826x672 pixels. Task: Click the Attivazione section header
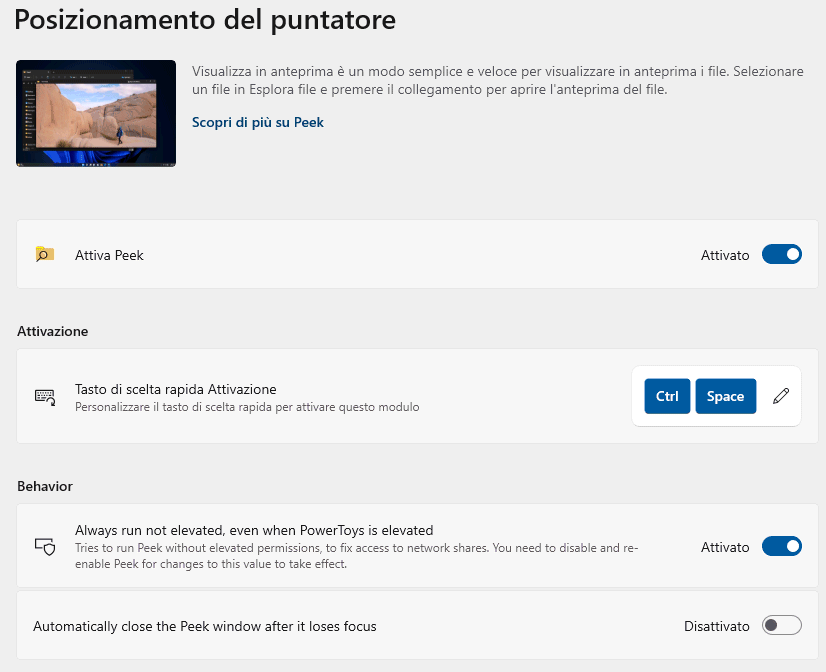53,330
